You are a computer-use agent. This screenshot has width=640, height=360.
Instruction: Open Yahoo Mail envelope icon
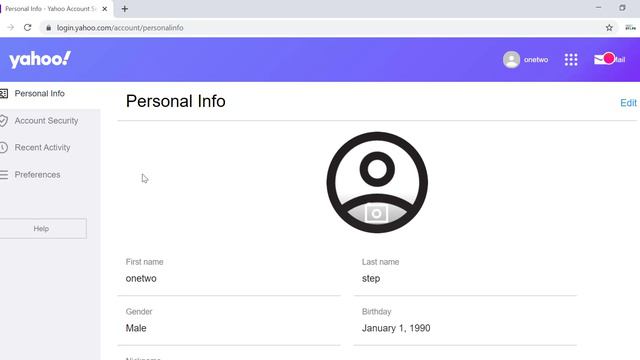pos(600,60)
